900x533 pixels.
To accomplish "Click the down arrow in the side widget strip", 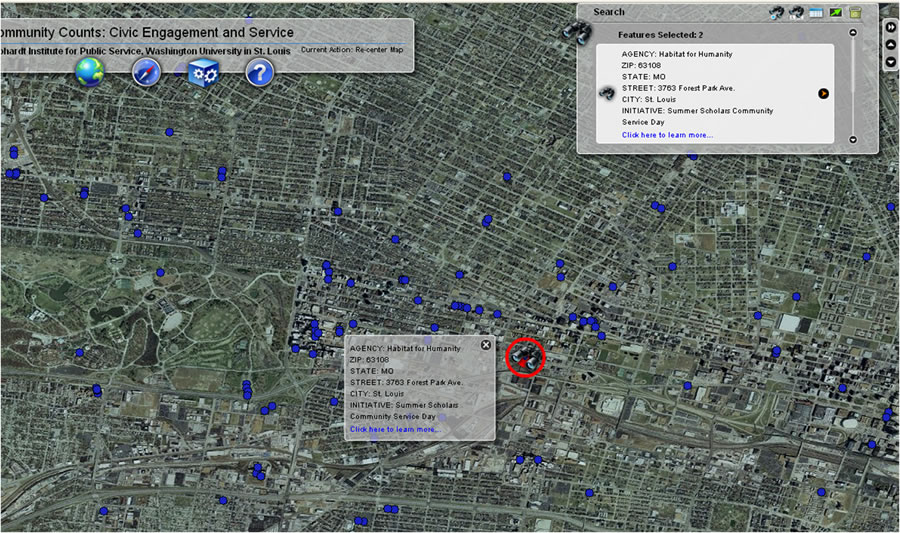I will coord(891,61).
